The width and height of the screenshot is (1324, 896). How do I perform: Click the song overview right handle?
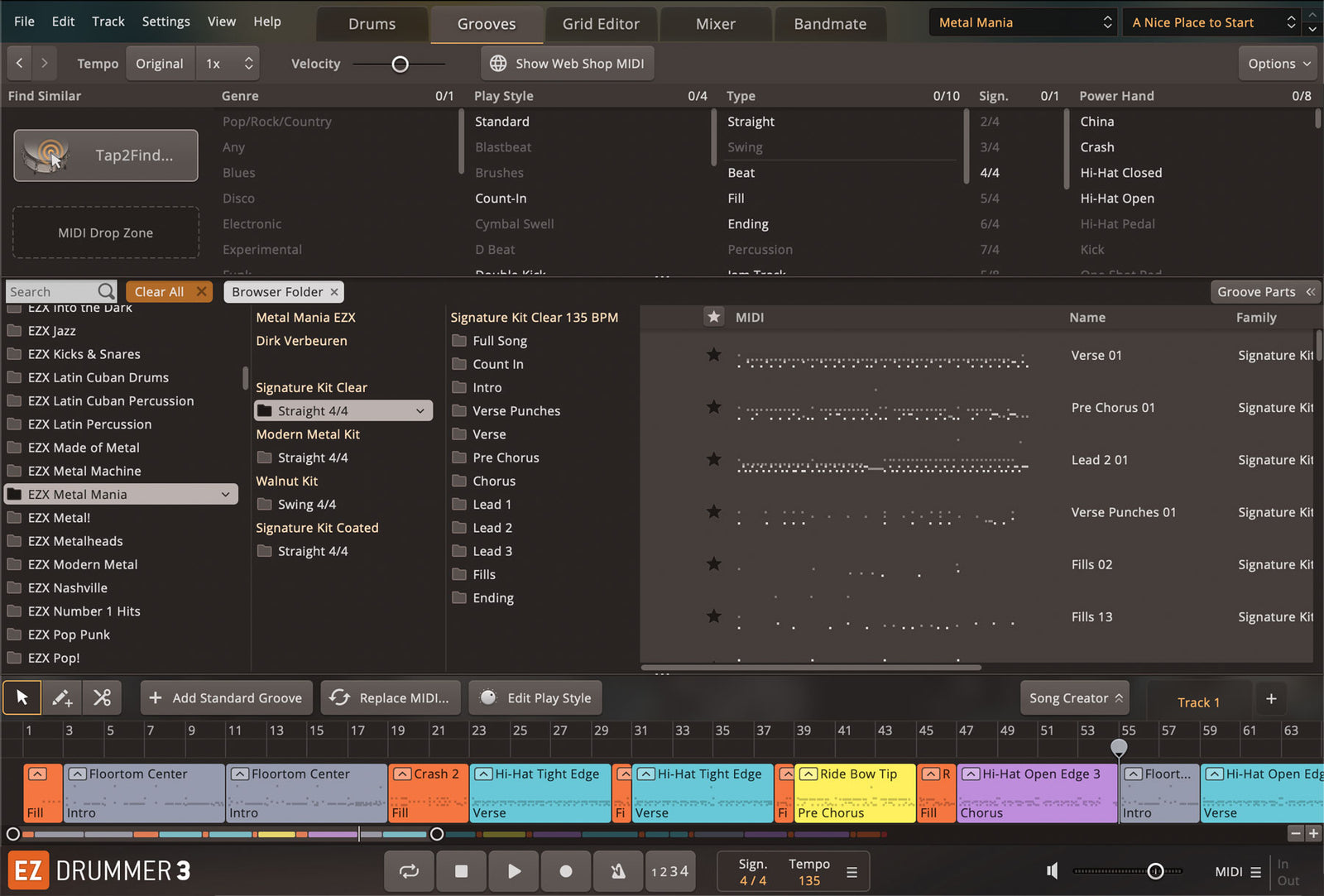pos(437,834)
